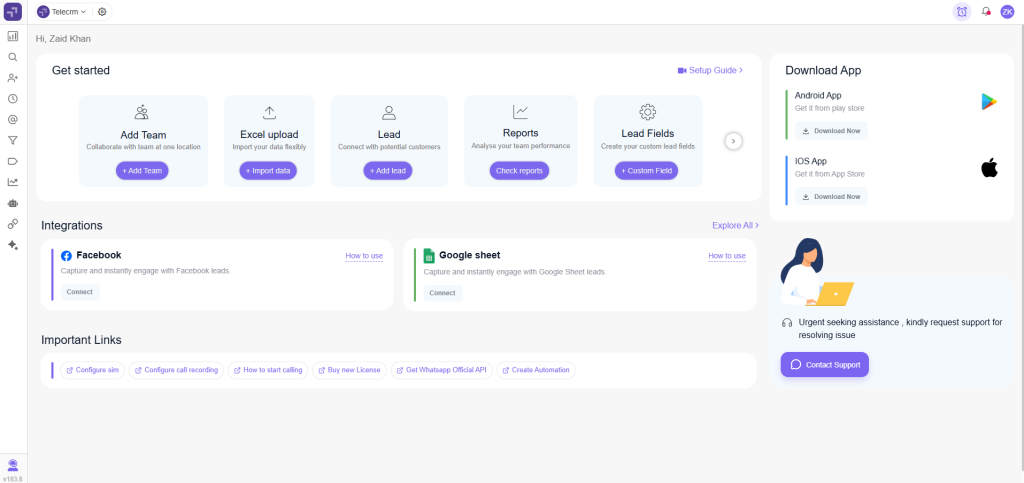Click the 'IOS App' title text
The height and width of the screenshot is (483, 1024).
coord(811,161)
